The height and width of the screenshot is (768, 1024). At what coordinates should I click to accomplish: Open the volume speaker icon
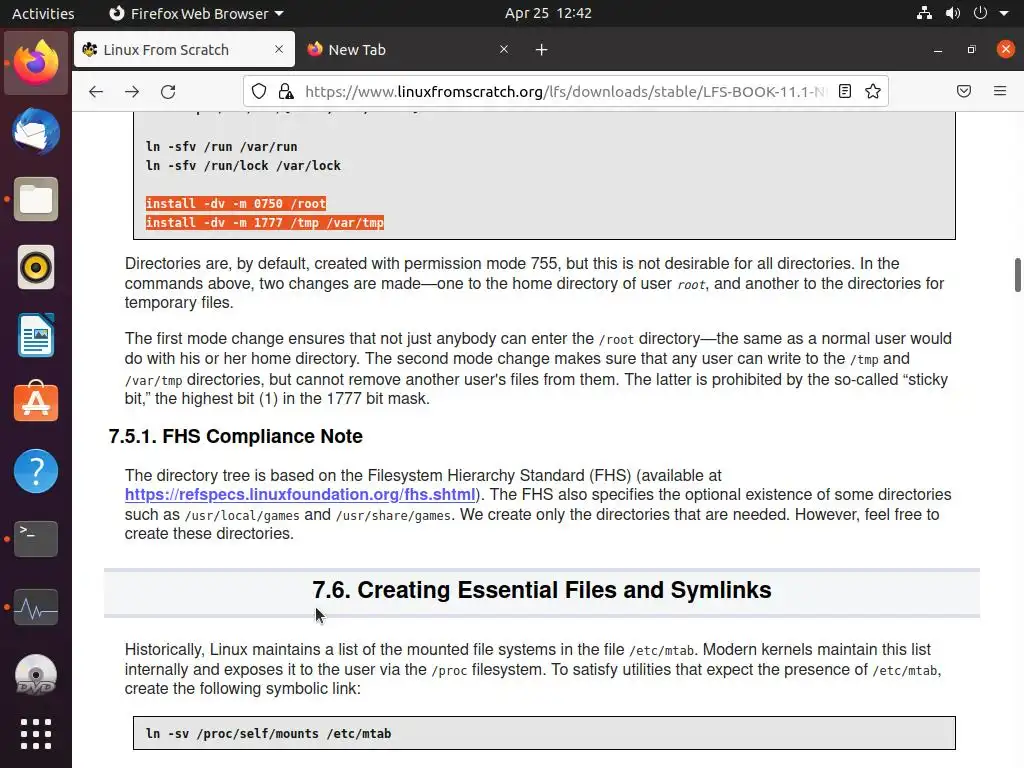pos(953,13)
